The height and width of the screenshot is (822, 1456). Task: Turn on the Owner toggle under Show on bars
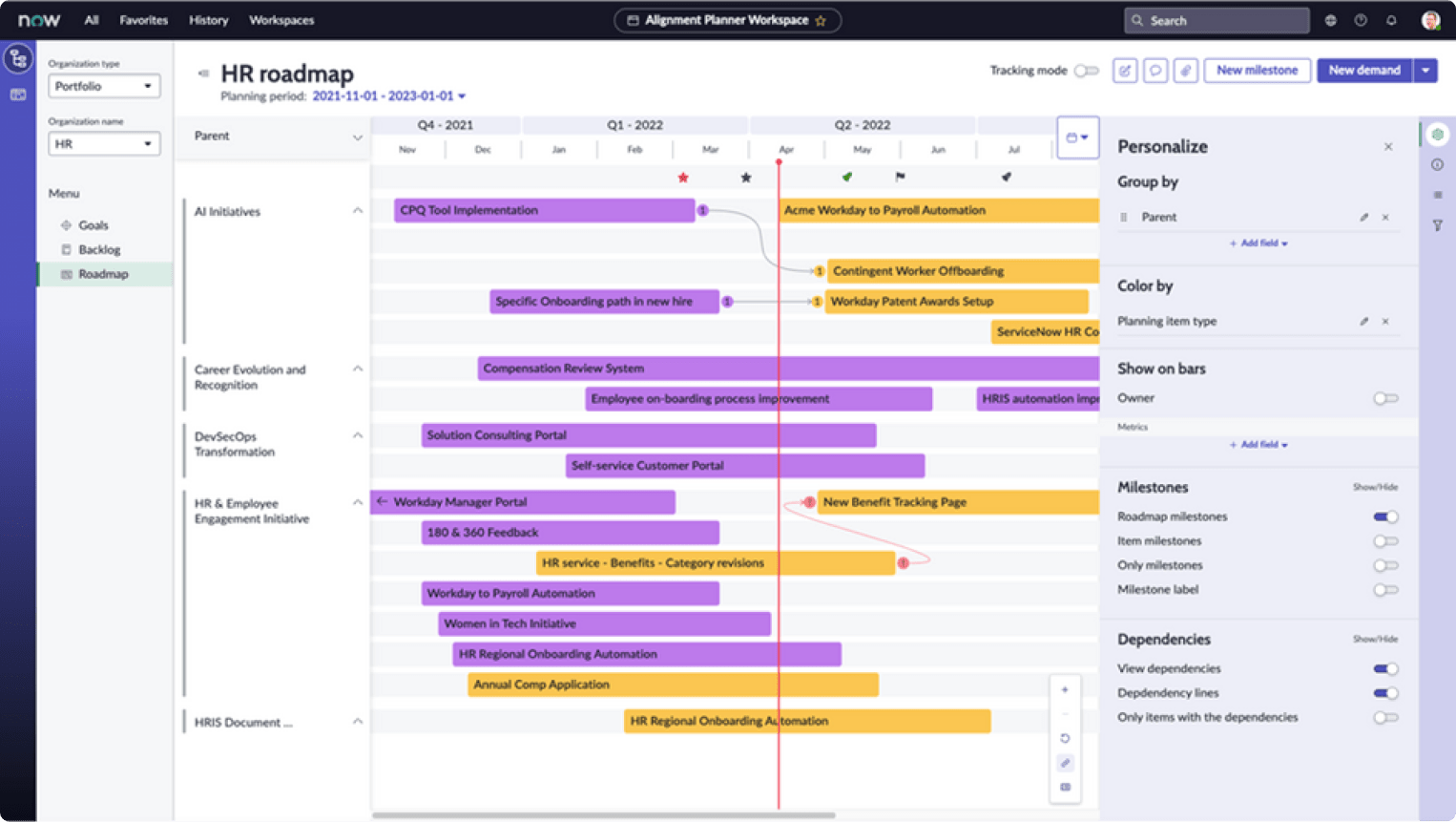[x=1384, y=398]
